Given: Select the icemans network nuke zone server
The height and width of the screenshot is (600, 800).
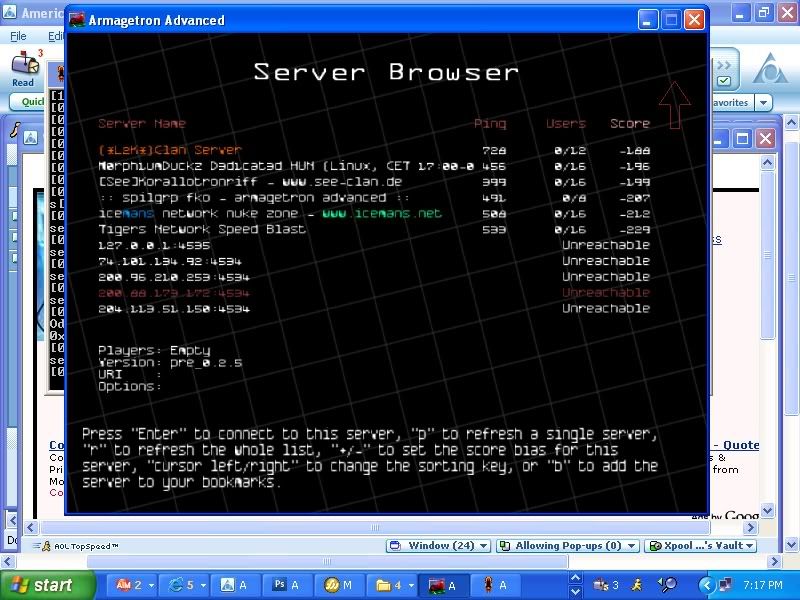Looking at the screenshot, I should pyautogui.click(x=374, y=214).
